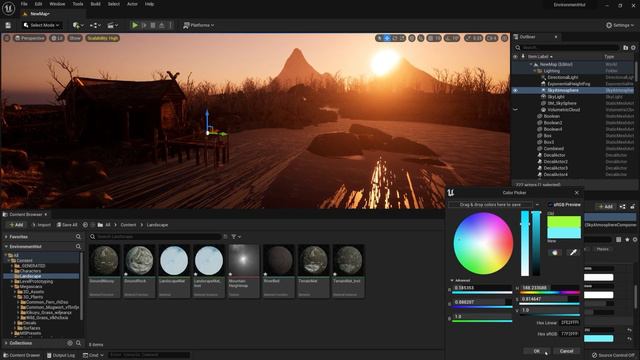Open the Platforms dropdown menu
This screenshot has width=640, height=360.
point(198,25)
